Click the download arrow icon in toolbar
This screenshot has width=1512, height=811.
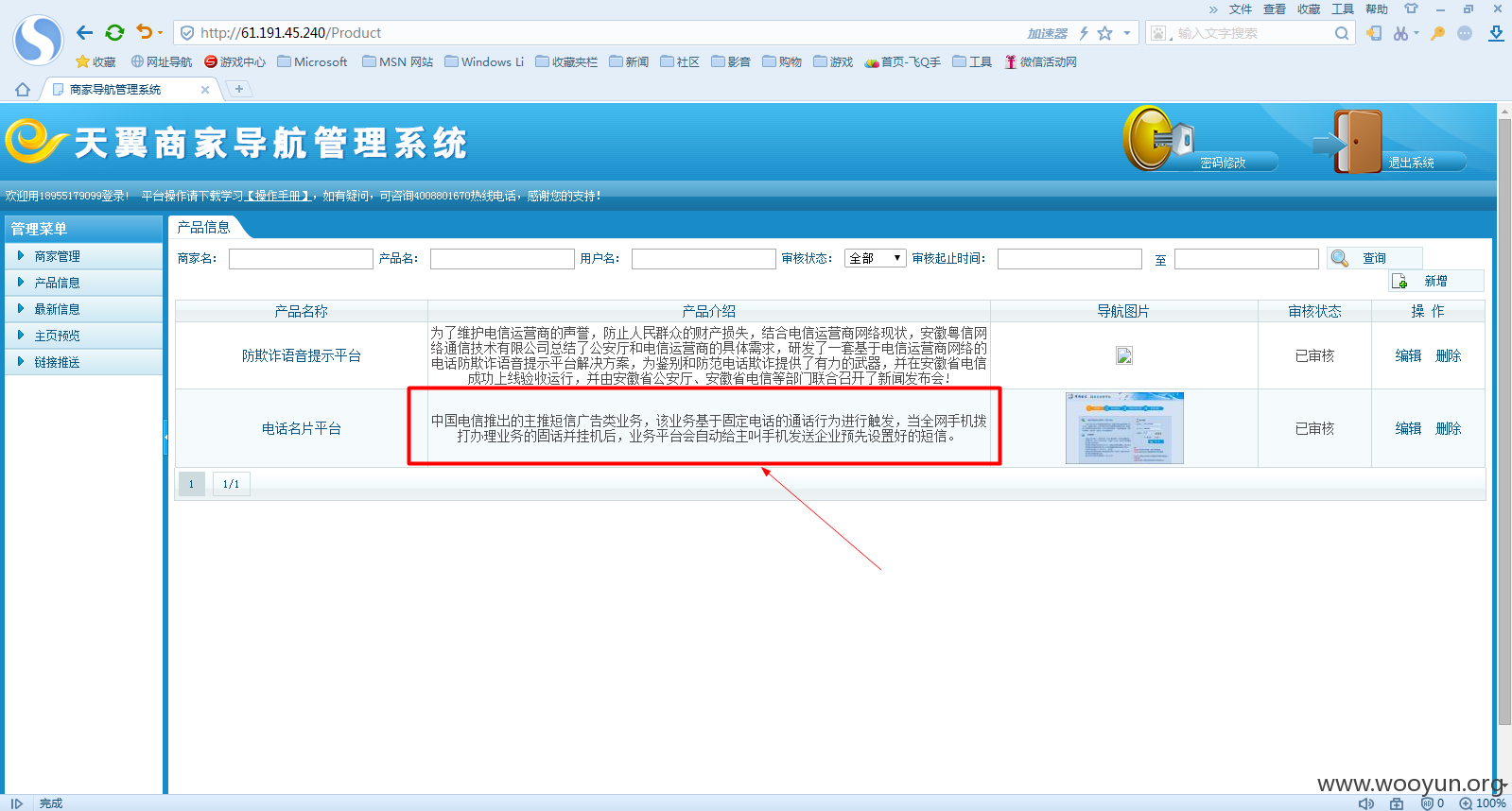click(1496, 33)
